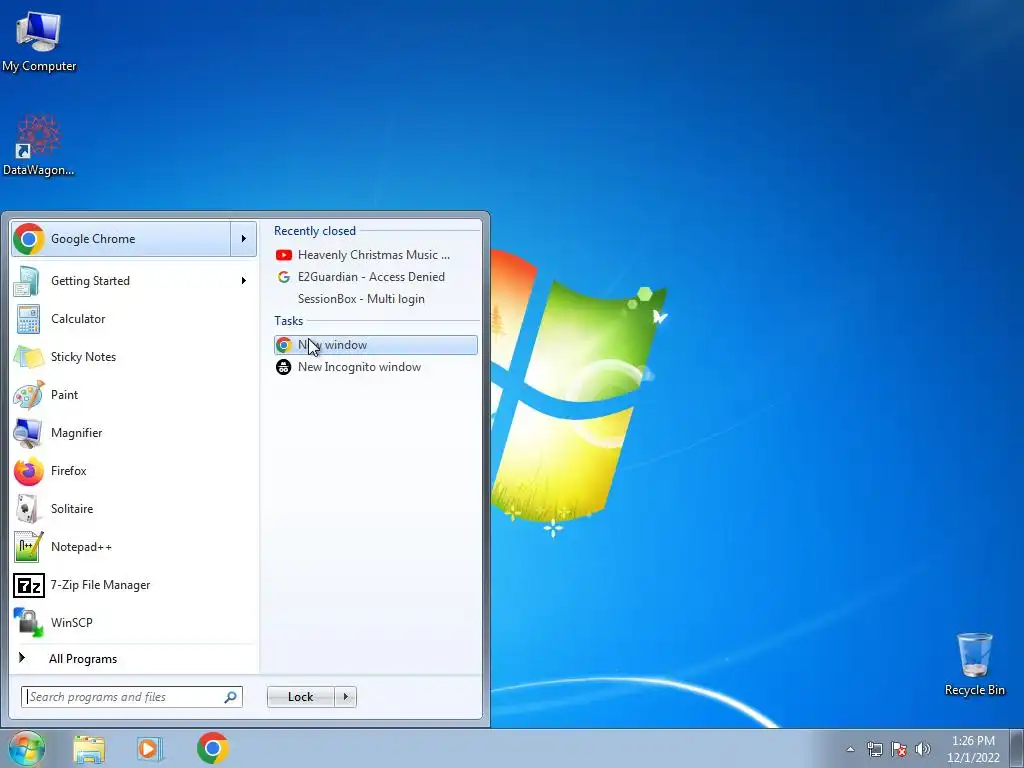Open the 7-Zip File Manager icon
This screenshot has width=1024, height=768.
point(28,585)
